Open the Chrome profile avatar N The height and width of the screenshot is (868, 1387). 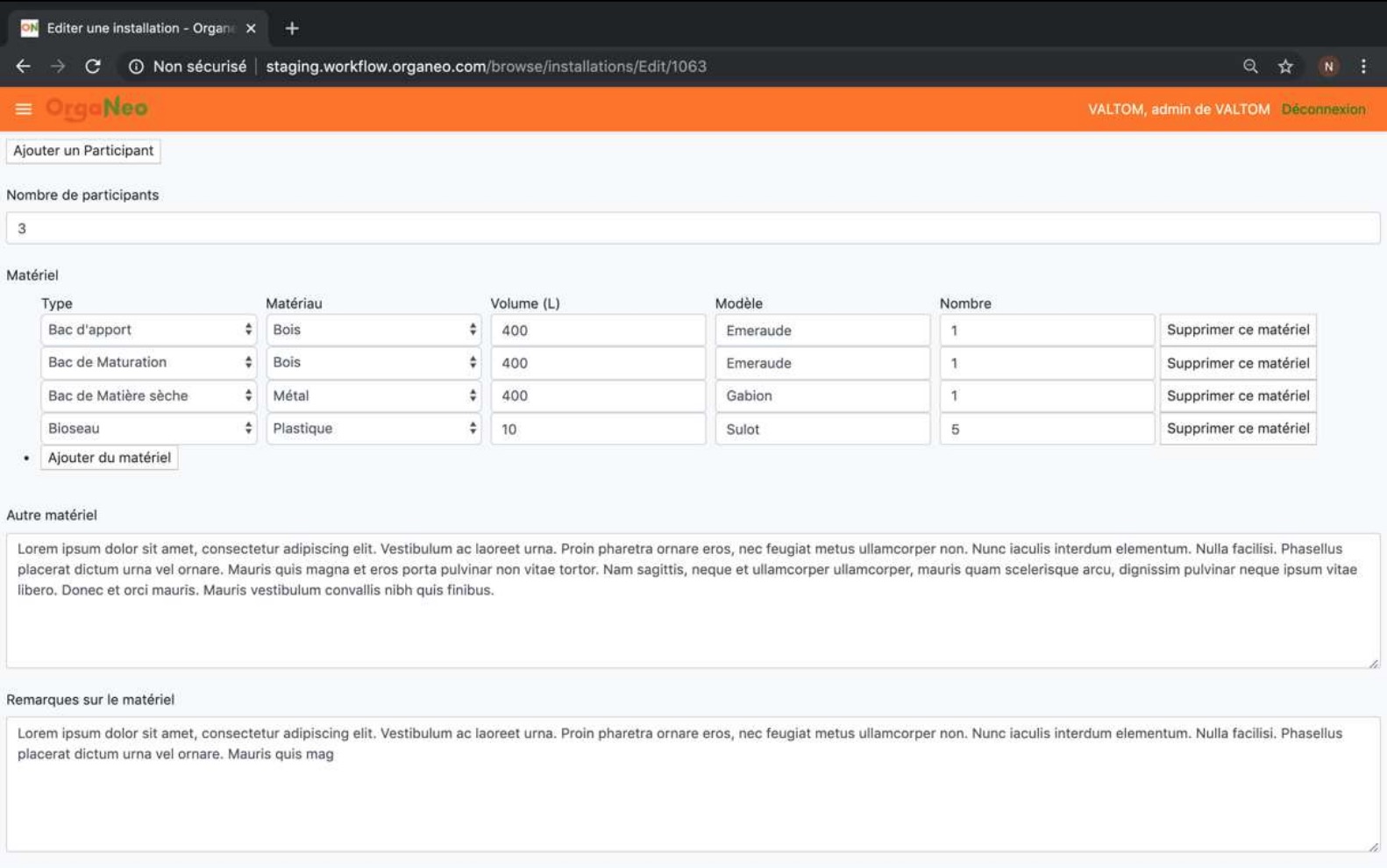[1328, 67]
